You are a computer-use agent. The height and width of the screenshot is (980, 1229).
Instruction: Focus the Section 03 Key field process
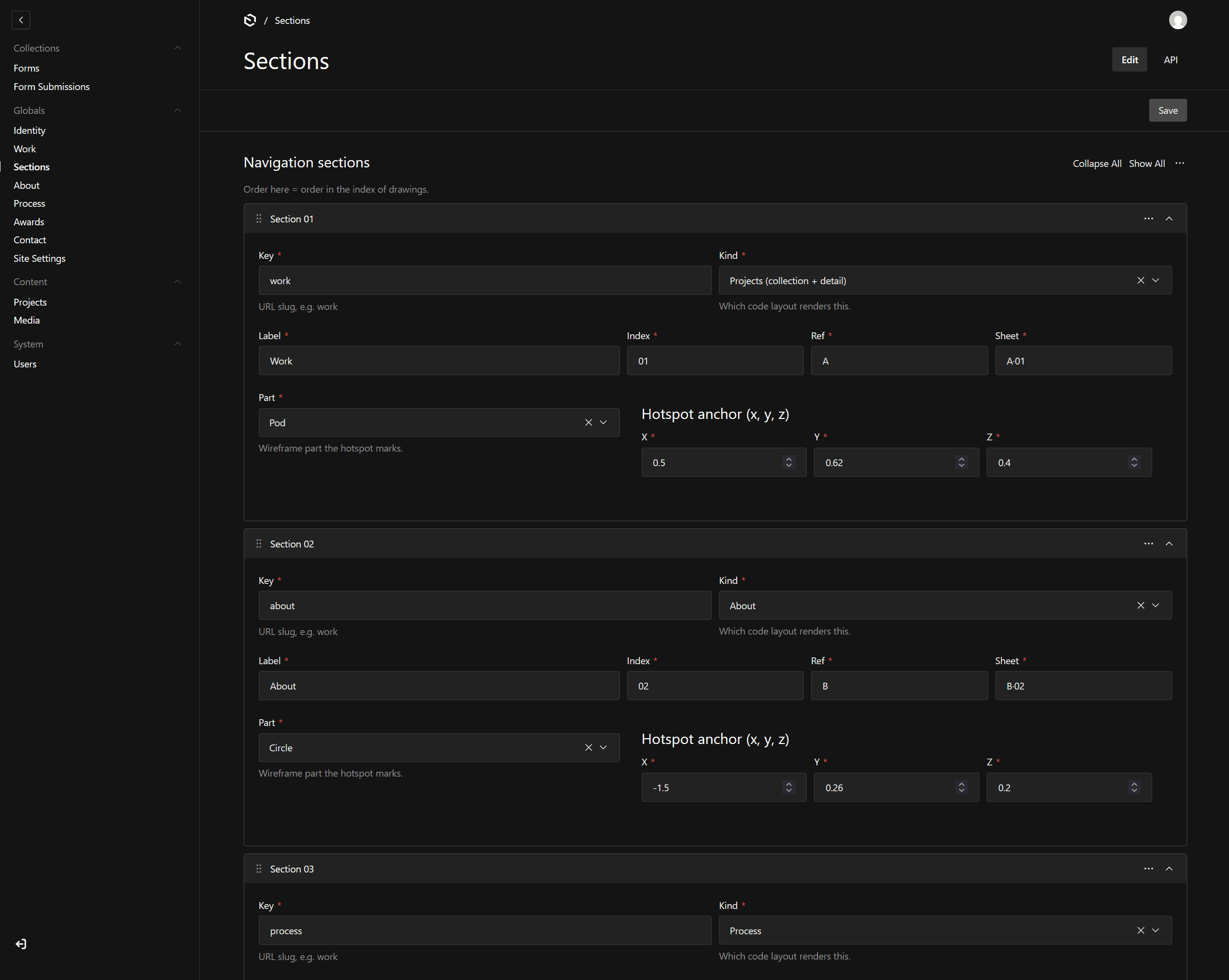click(485, 930)
